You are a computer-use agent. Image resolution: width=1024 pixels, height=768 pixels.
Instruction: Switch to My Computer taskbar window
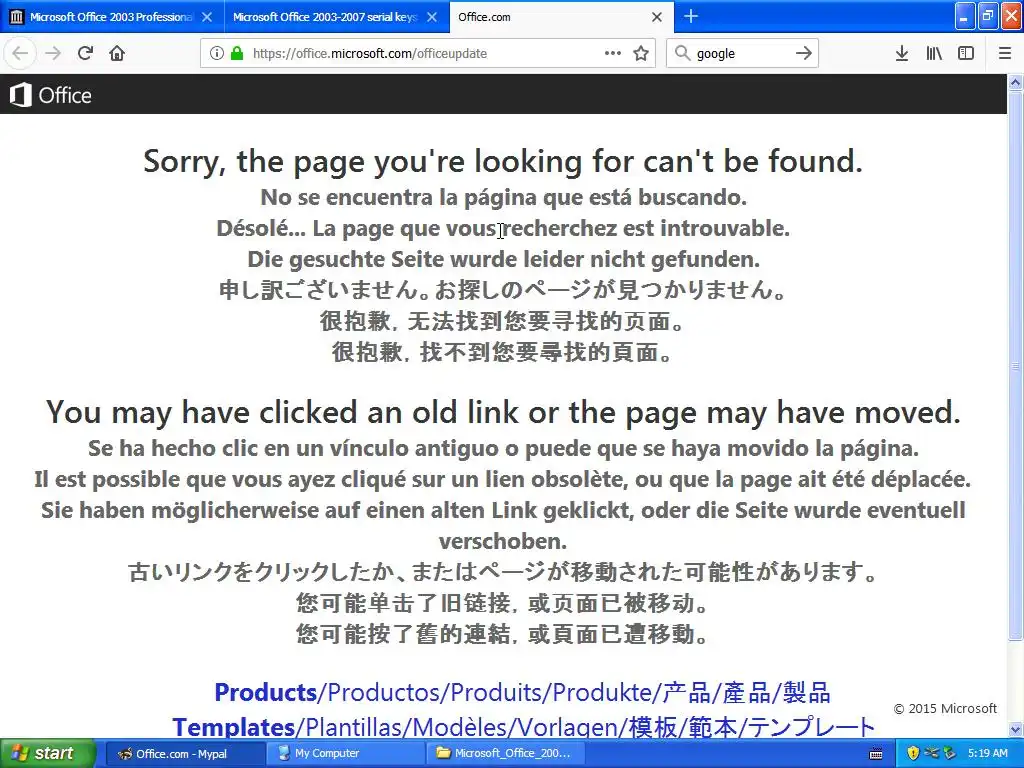(345, 754)
